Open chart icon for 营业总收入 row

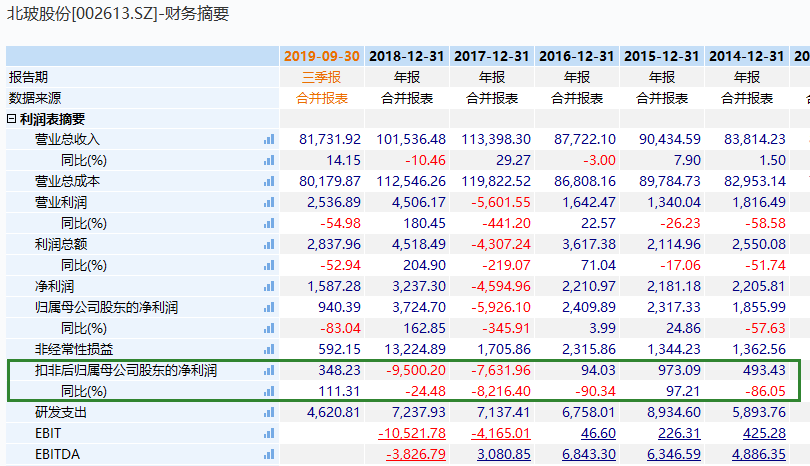coord(269,139)
